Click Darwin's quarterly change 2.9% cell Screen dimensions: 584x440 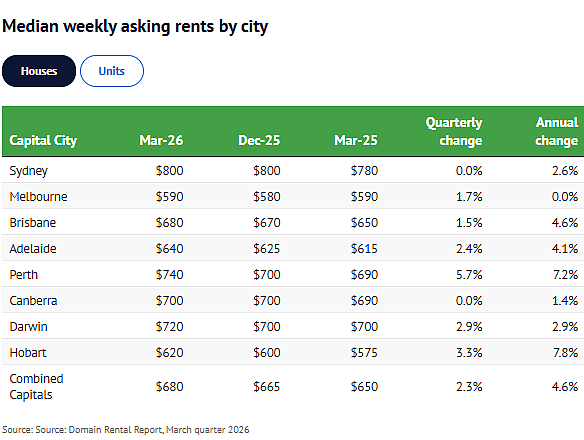click(x=469, y=327)
